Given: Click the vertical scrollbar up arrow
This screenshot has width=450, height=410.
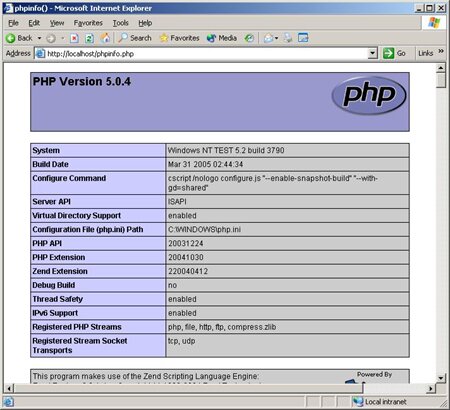Looking at the screenshot, I should point(441,68).
